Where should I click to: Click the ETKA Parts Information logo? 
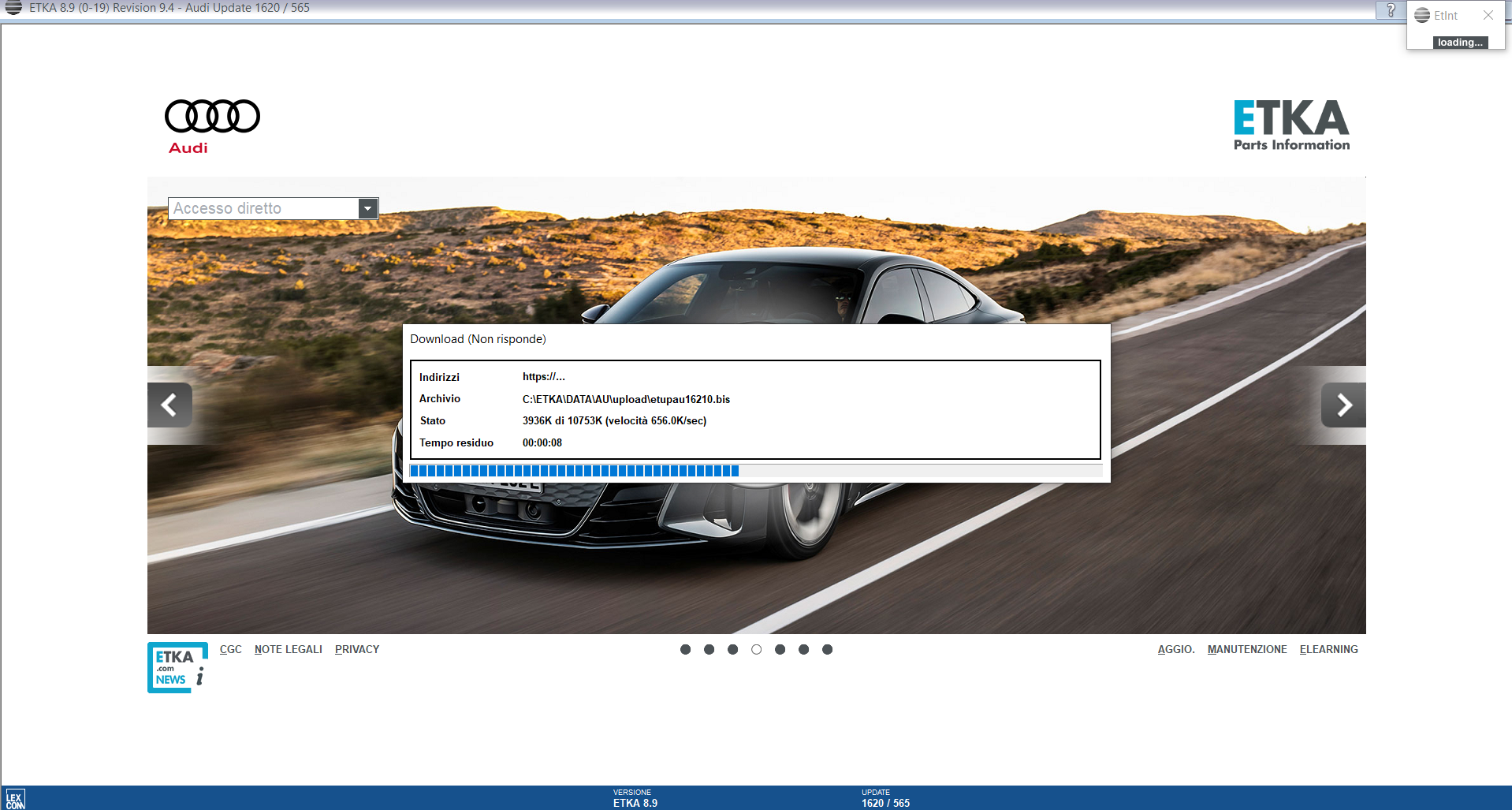[x=1291, y=125]
